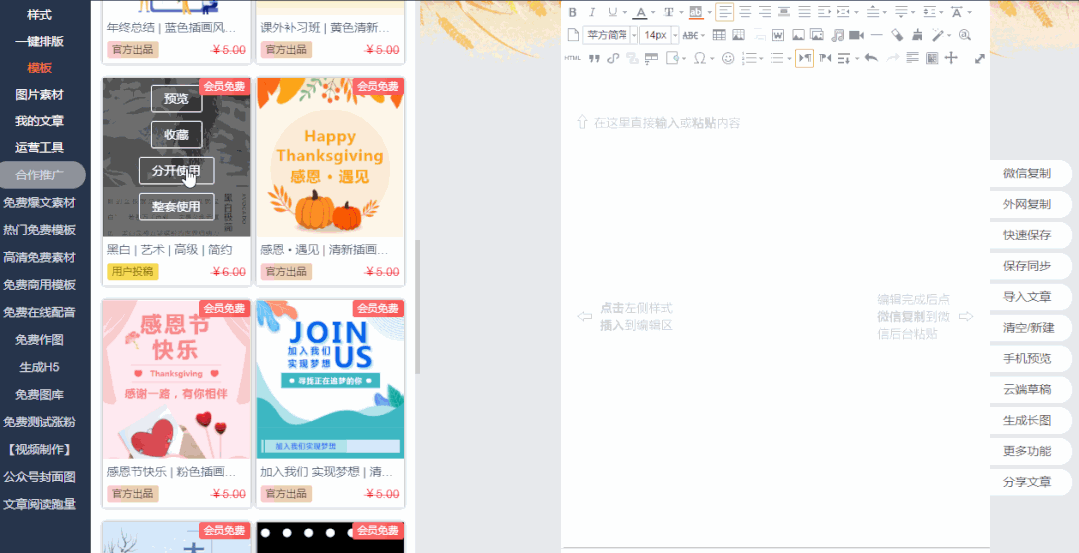Open the text effect T dropdown arrow
The width and height of the screenshot is (1079, 553).
click(681, 12)
